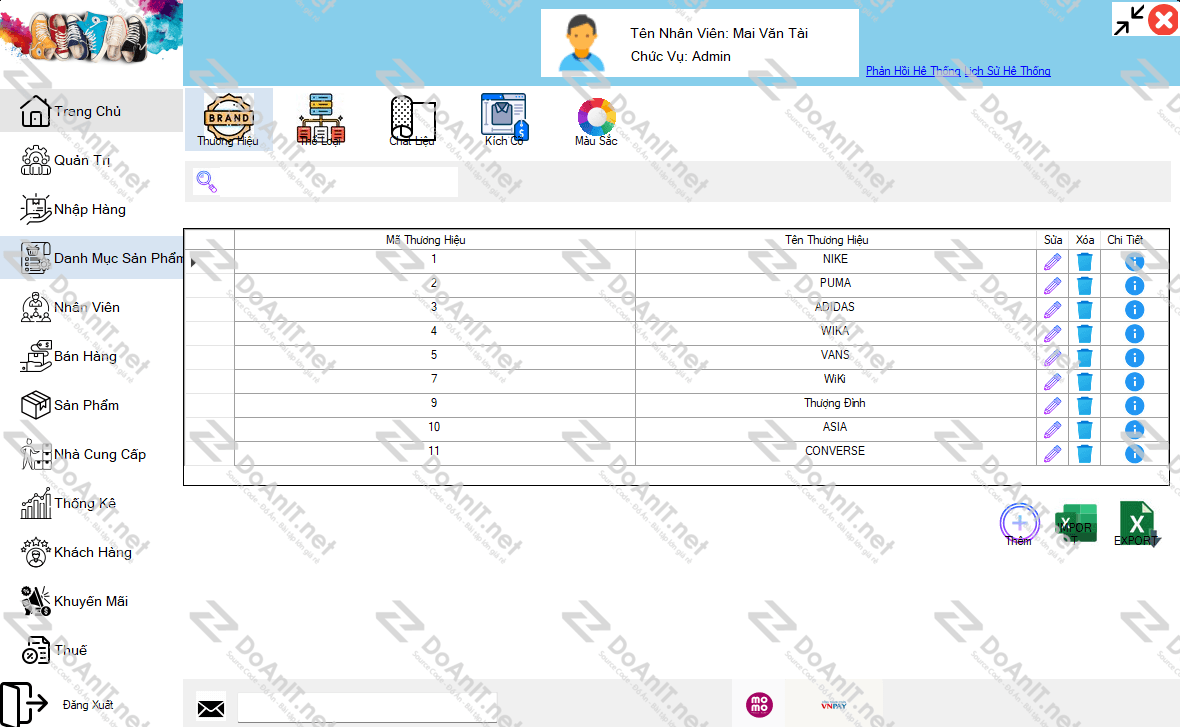Edit the PUMA brand row
This screenshot has height=727, width=1180.
(1052, 286)
